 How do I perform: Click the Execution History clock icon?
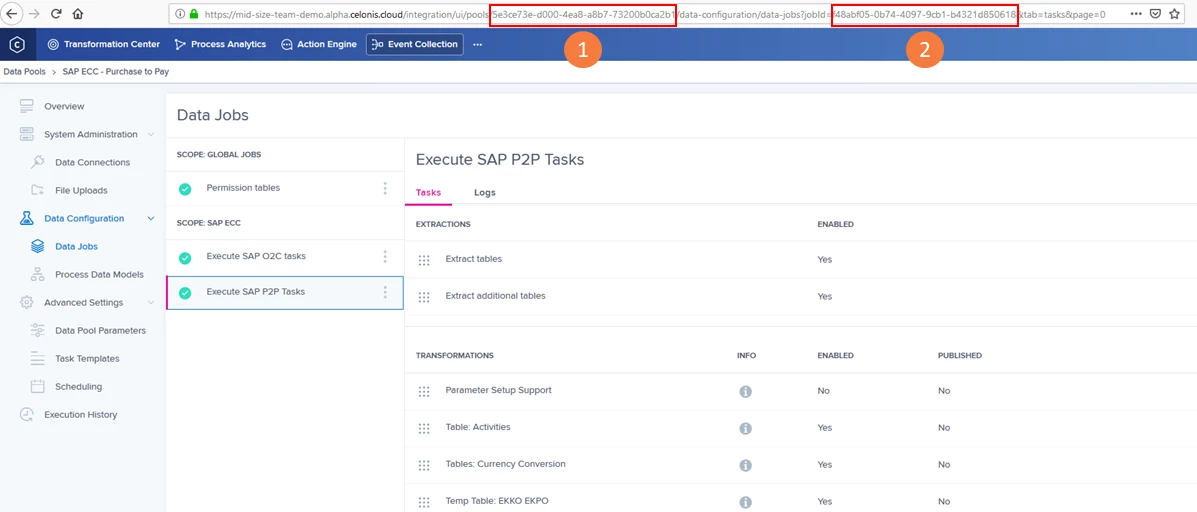coord(27,415)
